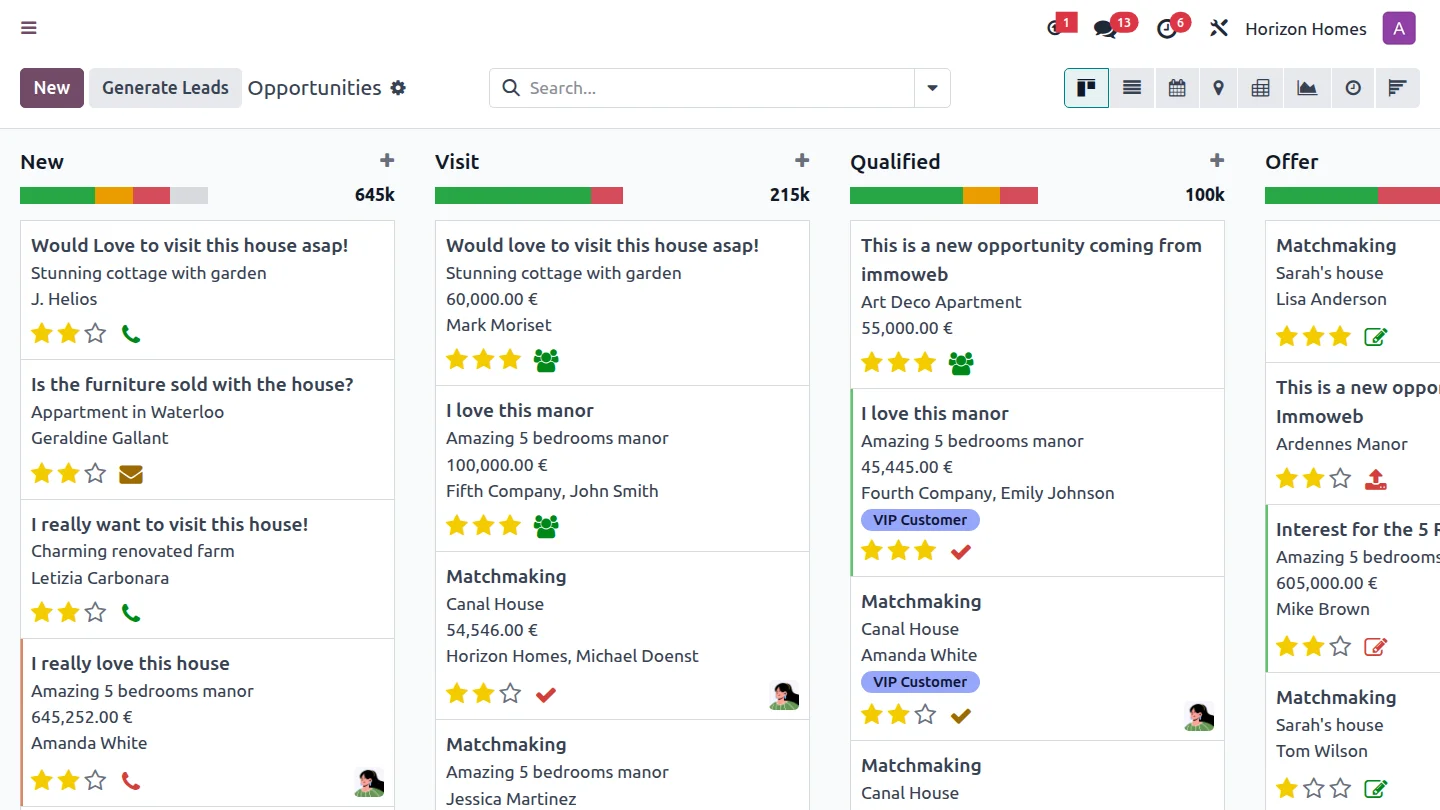Open the main hamburger menu
1440x810 pixels.
point(29,28)
